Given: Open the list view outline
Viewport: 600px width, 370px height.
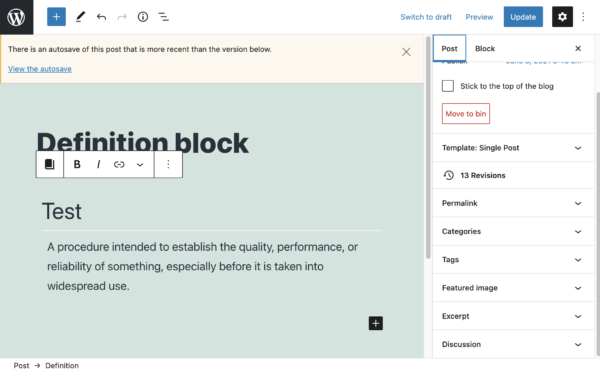Looking at the screenshot, I should tap(164, 17).
